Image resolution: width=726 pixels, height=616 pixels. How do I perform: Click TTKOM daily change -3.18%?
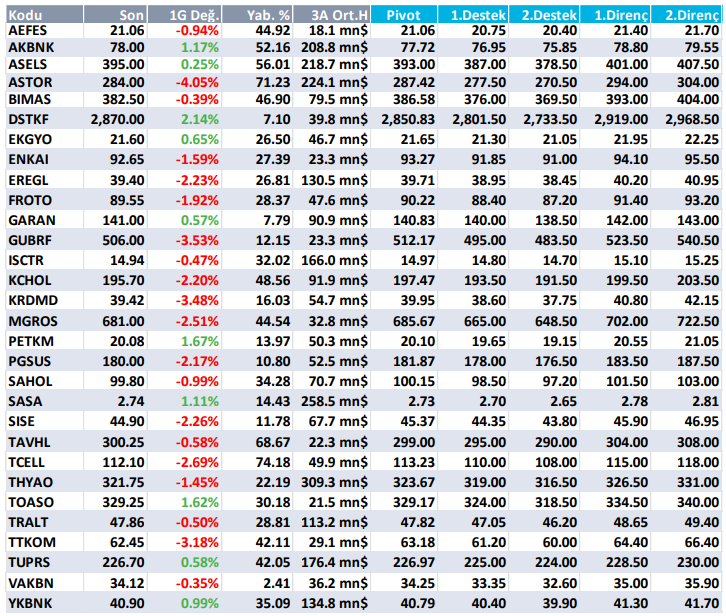197,542
